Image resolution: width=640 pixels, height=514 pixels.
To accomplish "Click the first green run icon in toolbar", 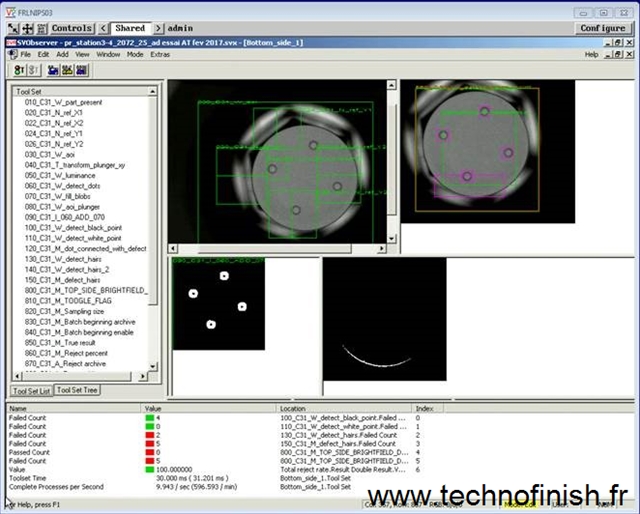I will pos(20,70).
